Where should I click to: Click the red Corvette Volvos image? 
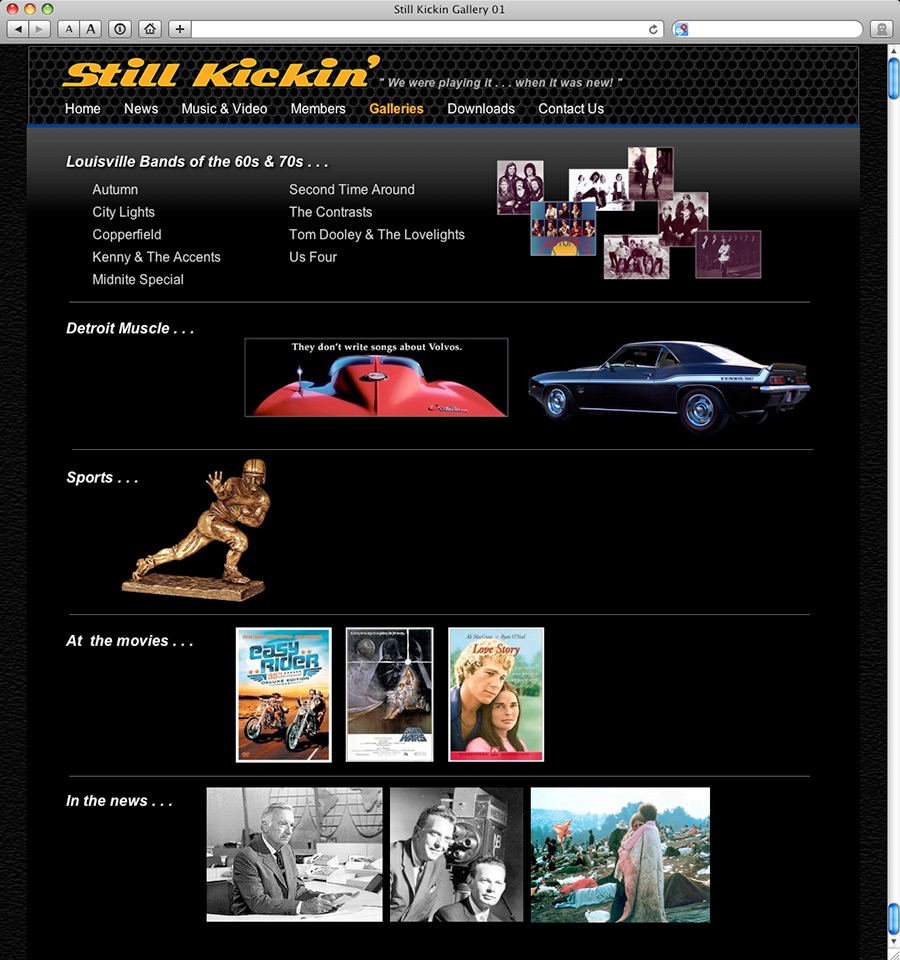point(376,377)
